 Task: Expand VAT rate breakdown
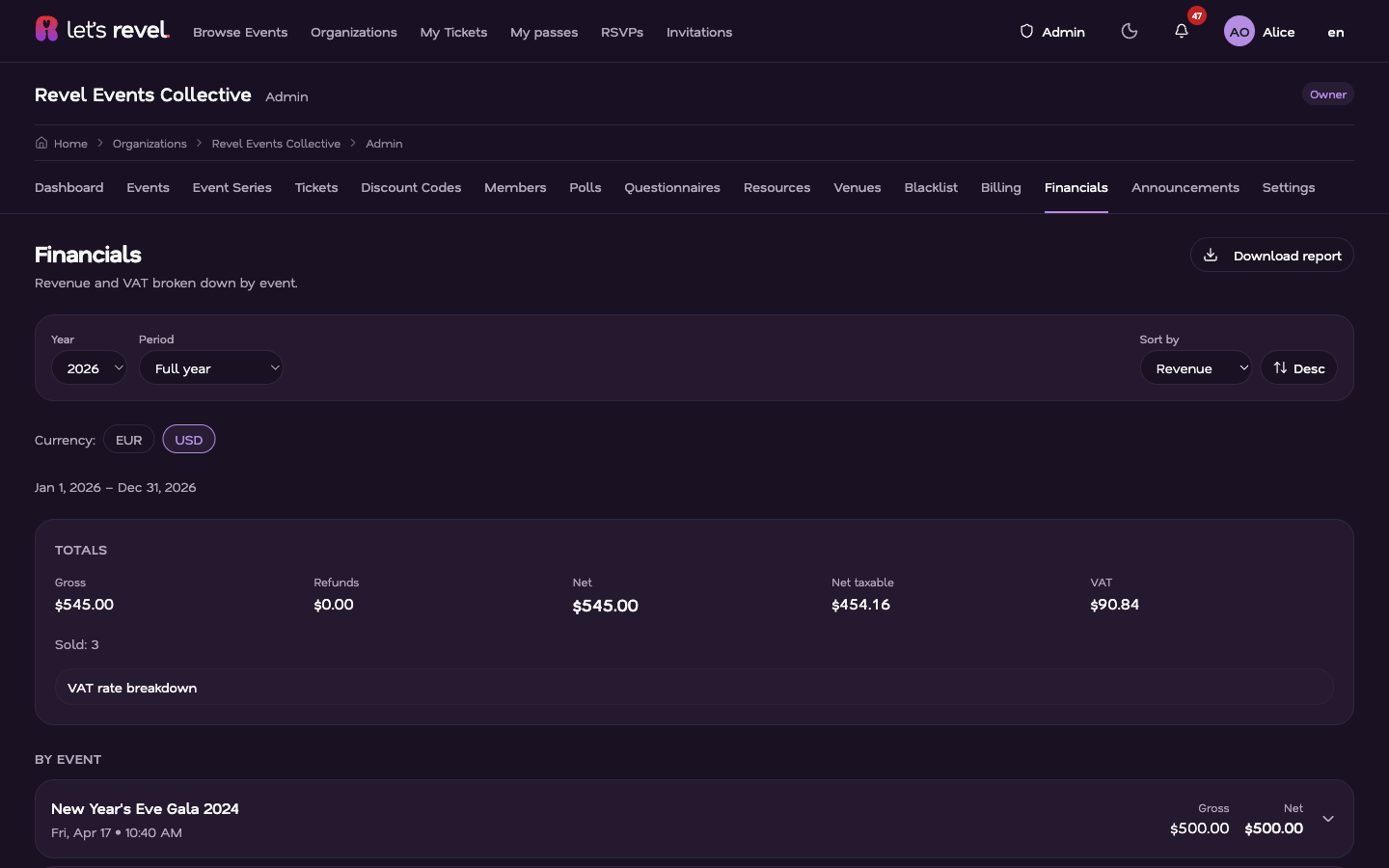(x=694, y=688)
